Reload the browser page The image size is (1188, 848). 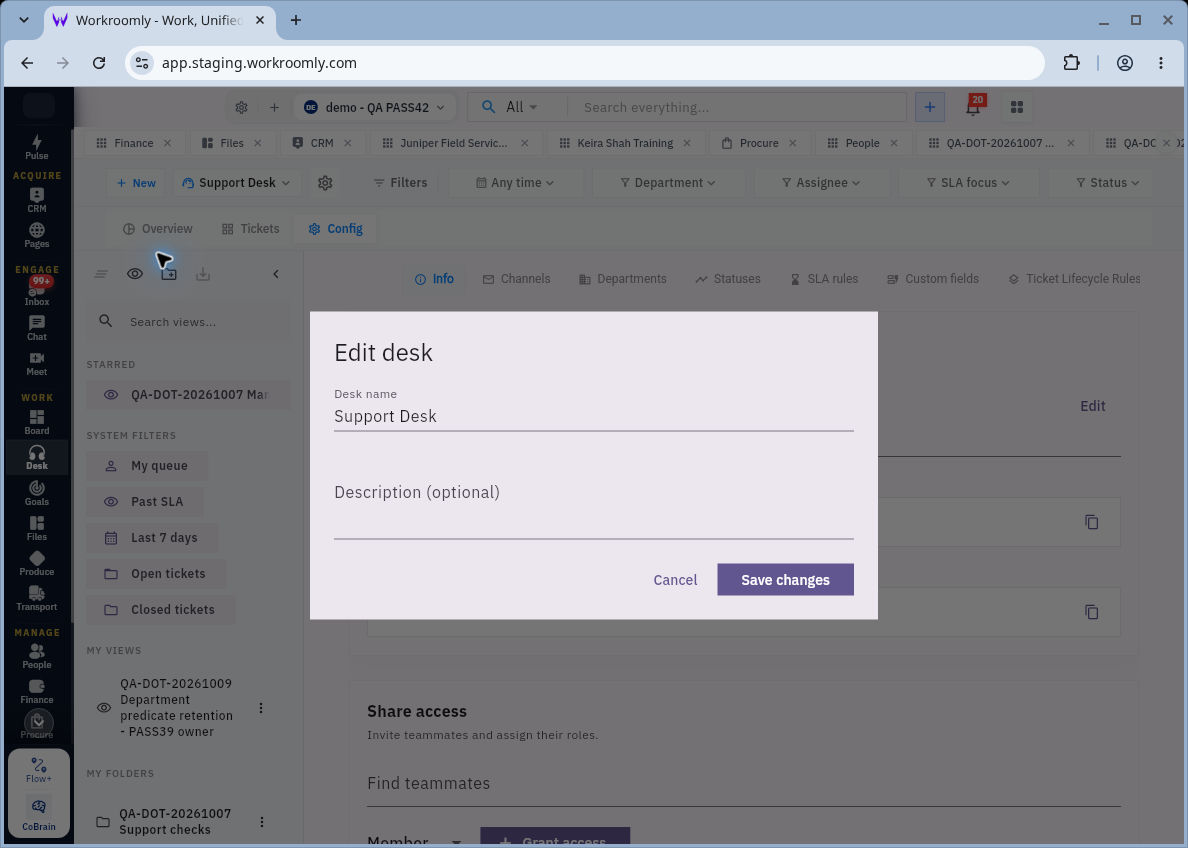pos(98,63)
